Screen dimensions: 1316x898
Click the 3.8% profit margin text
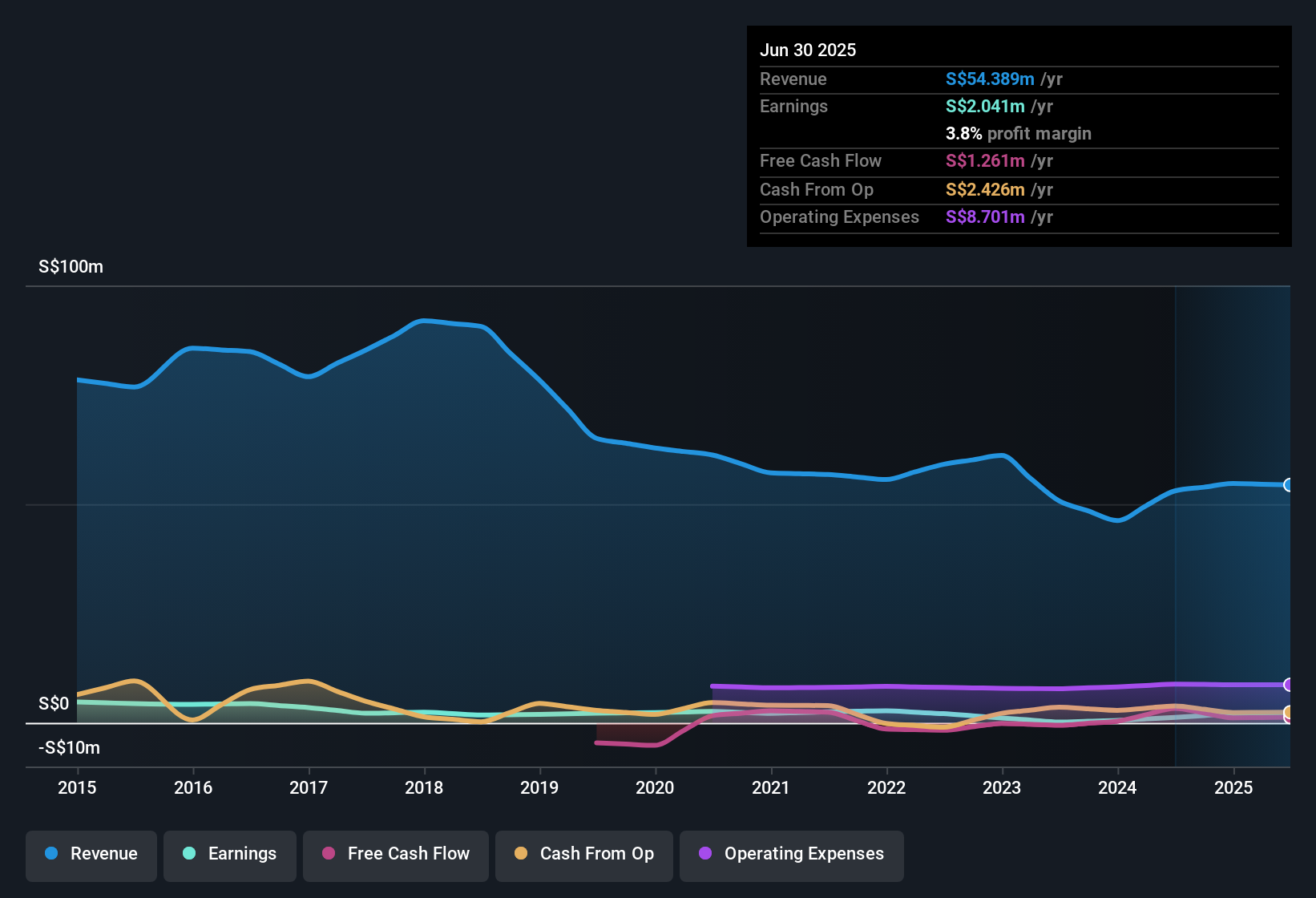[x=1019, y=133]
